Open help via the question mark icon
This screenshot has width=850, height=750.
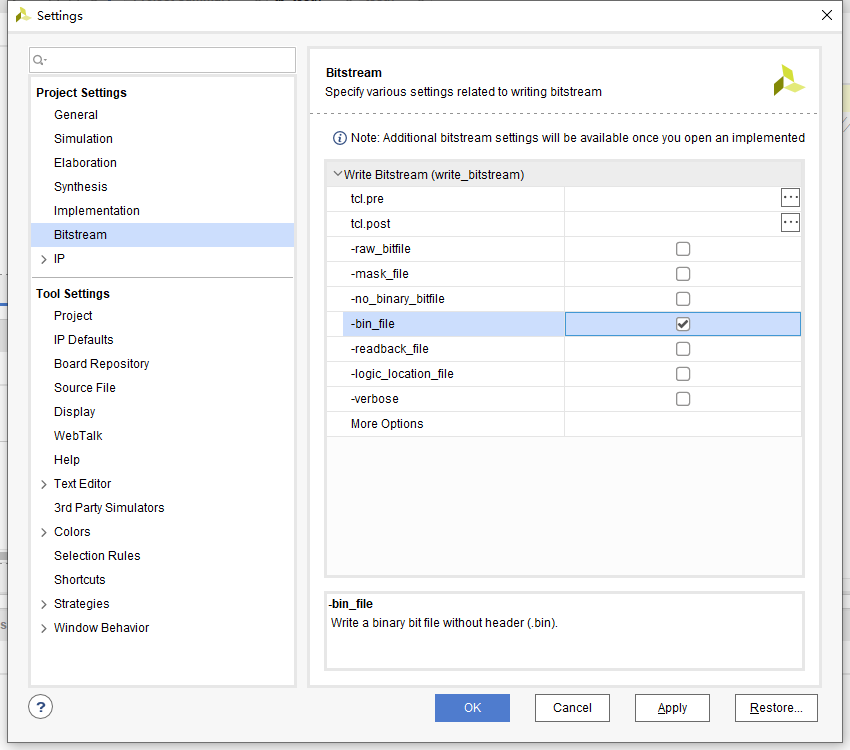point(40,707)
